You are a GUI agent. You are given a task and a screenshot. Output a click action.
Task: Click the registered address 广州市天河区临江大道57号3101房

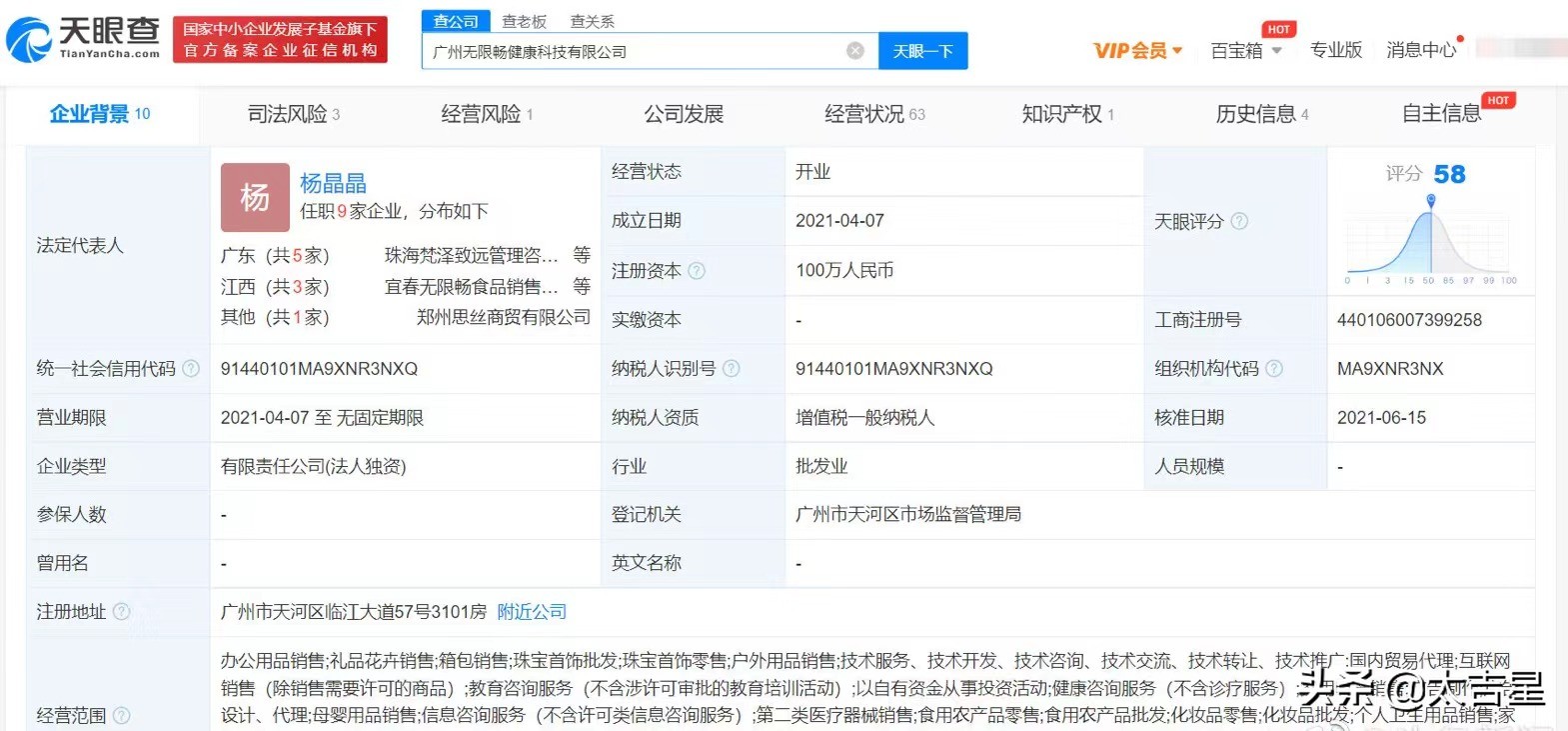pos(354,612)
